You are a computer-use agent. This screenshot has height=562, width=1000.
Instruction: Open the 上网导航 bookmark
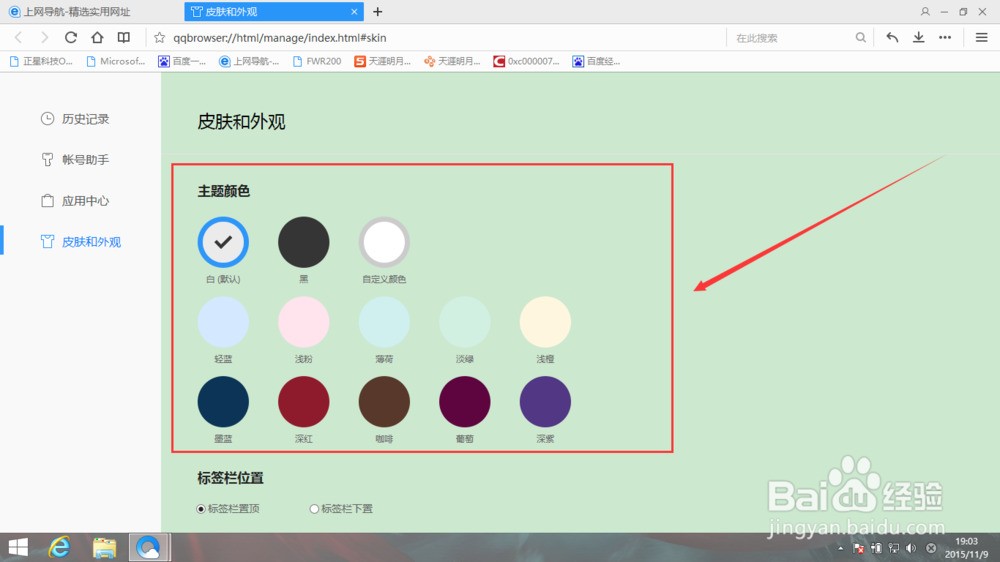coord(249,61)
